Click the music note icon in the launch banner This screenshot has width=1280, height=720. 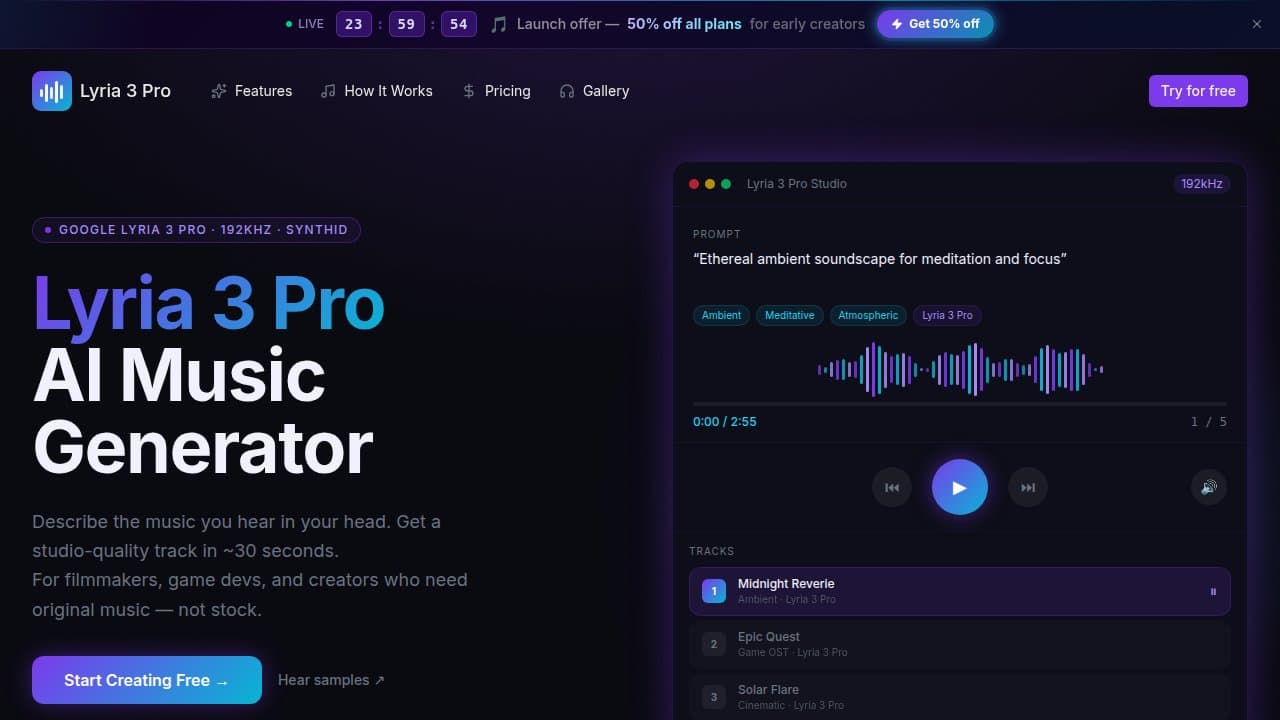pyautogui.click(x=499, y=24)
